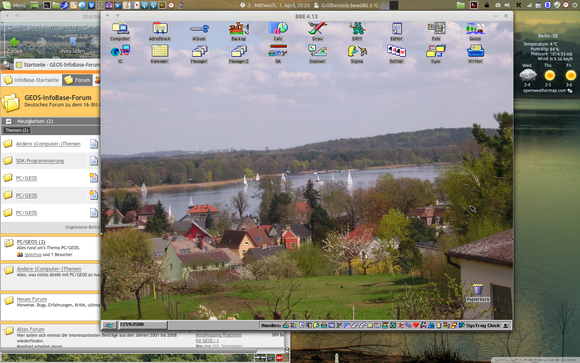Open the Sigma application icon
The height and width of the screenshot is (363, 580).
pyautogui.click(x=357, y=54)
